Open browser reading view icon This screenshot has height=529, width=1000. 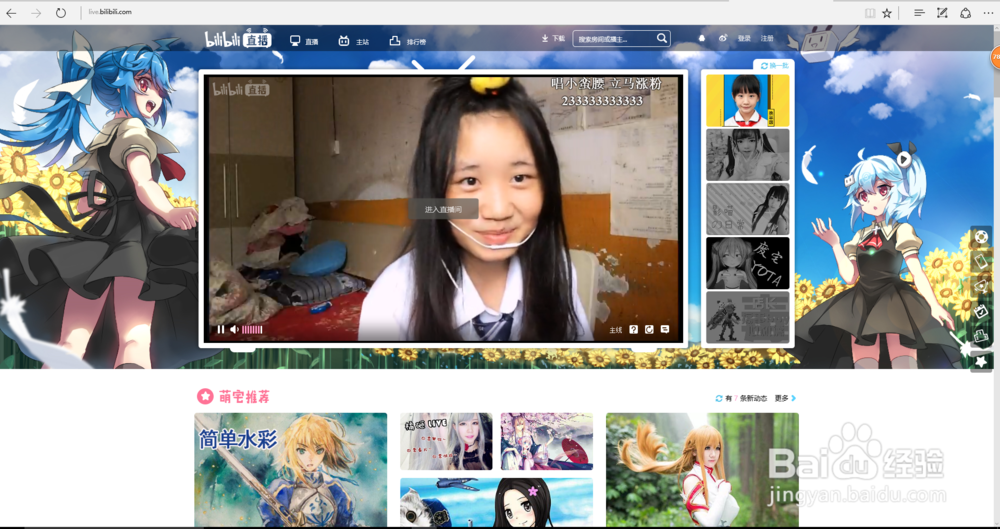click(870, 13)
